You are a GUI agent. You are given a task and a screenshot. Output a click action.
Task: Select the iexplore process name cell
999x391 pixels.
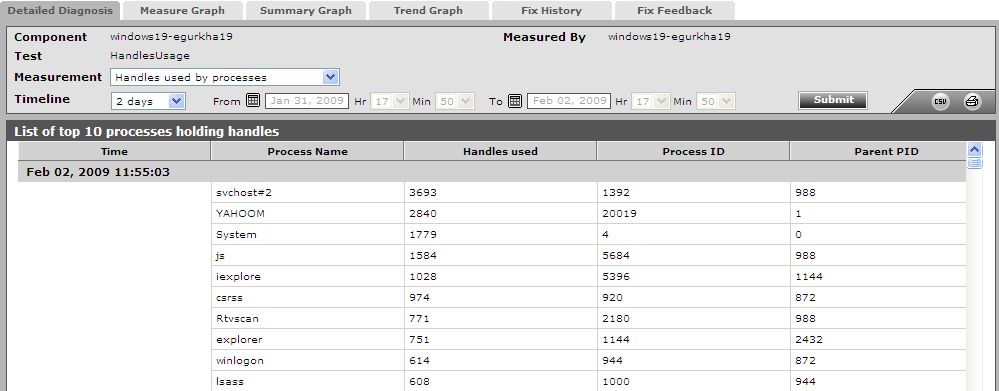308,276
